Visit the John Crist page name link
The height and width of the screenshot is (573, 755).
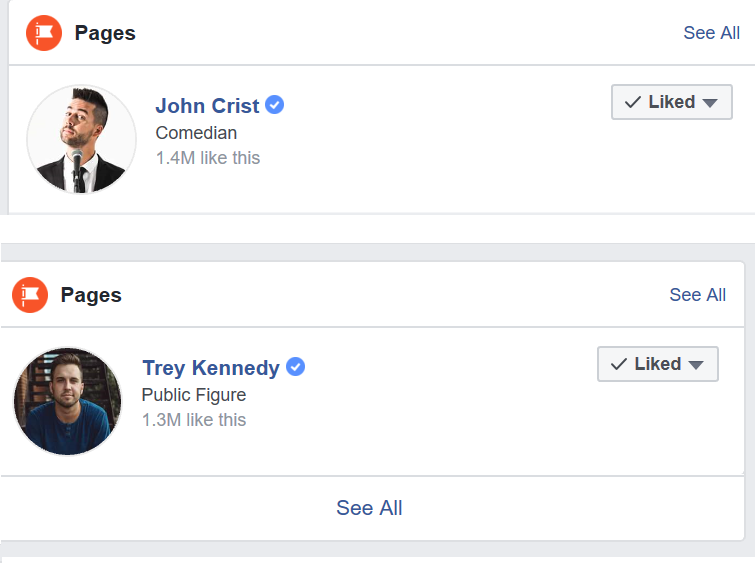coord(207,106)
